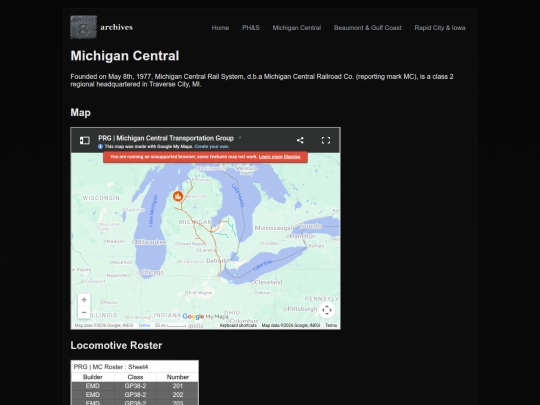
Task: Click 'Learn more' in browser warning
Action: (x=270, y=157)
